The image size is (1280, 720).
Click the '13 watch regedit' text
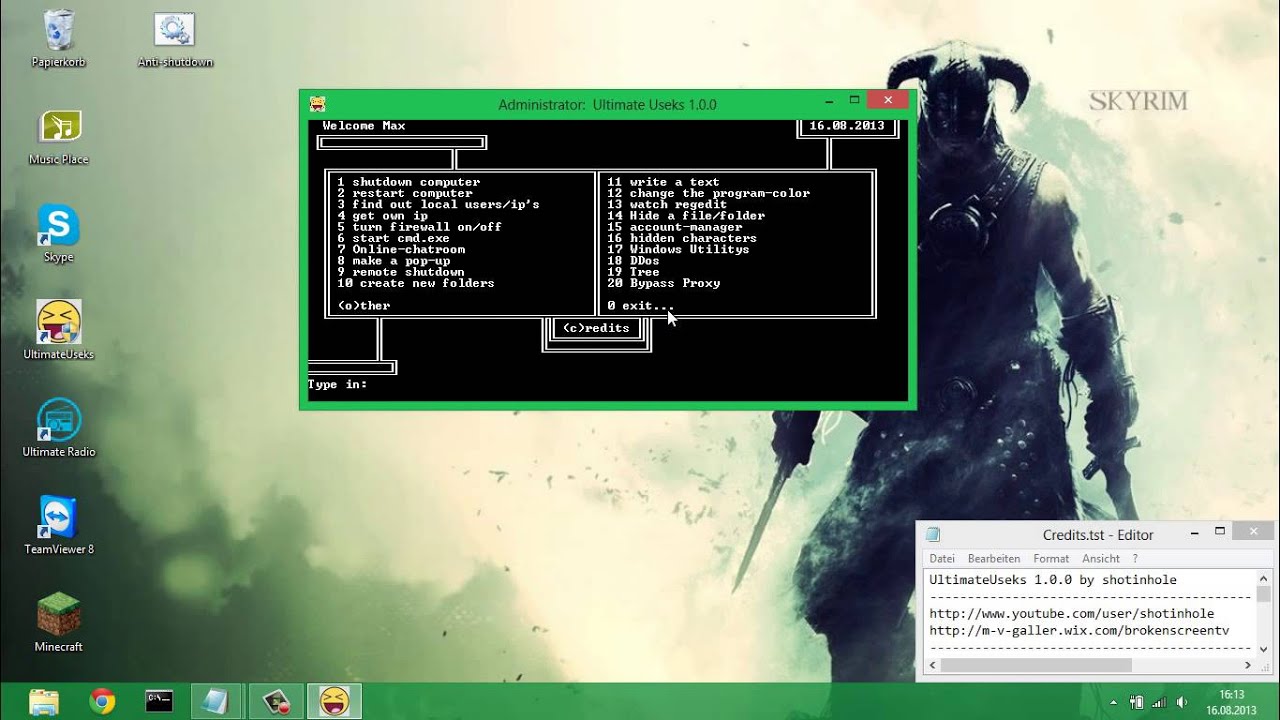pyautogui.click(x=667, y=205)
